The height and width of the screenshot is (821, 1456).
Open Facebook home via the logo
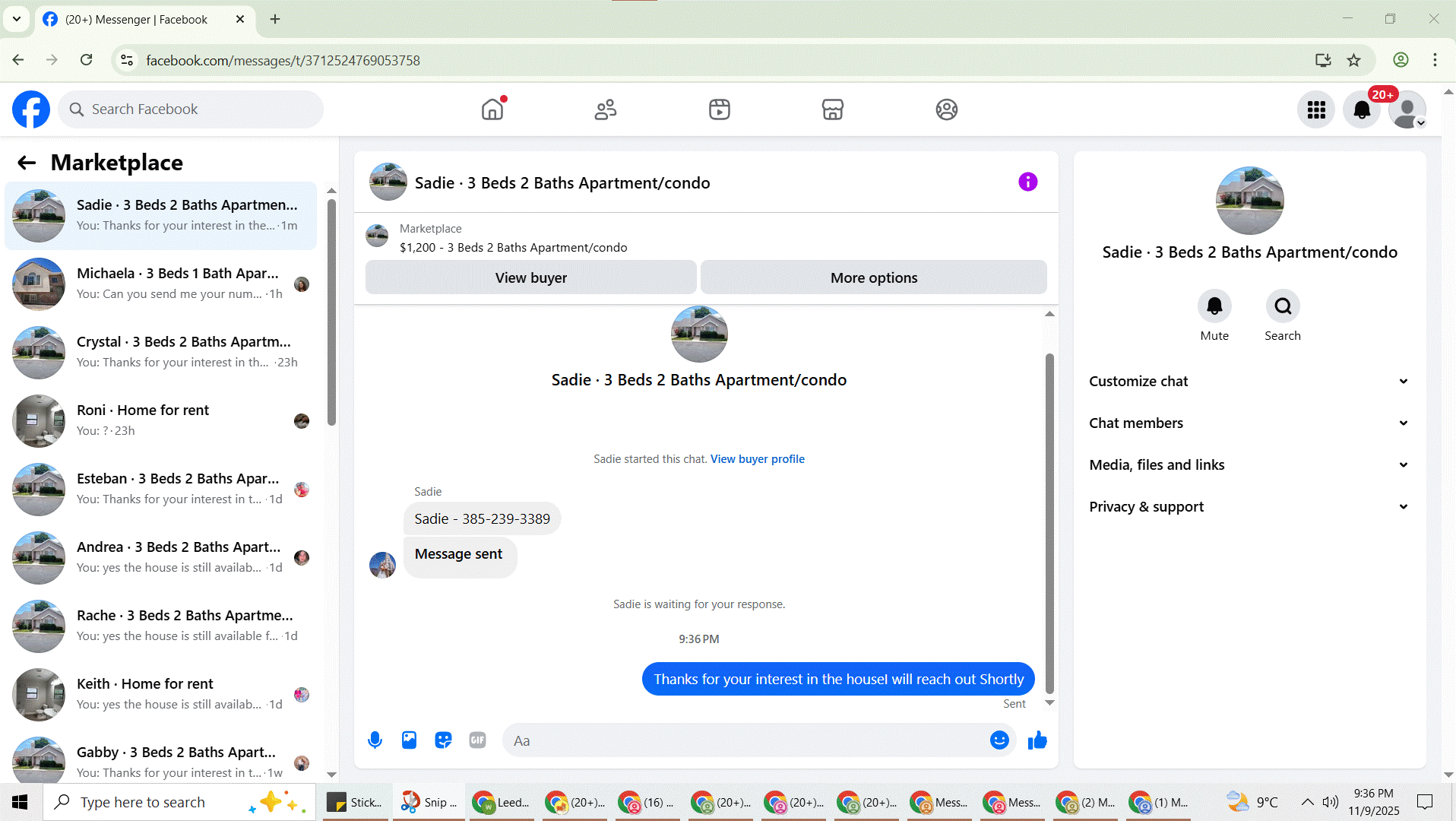tap(31, 109)
